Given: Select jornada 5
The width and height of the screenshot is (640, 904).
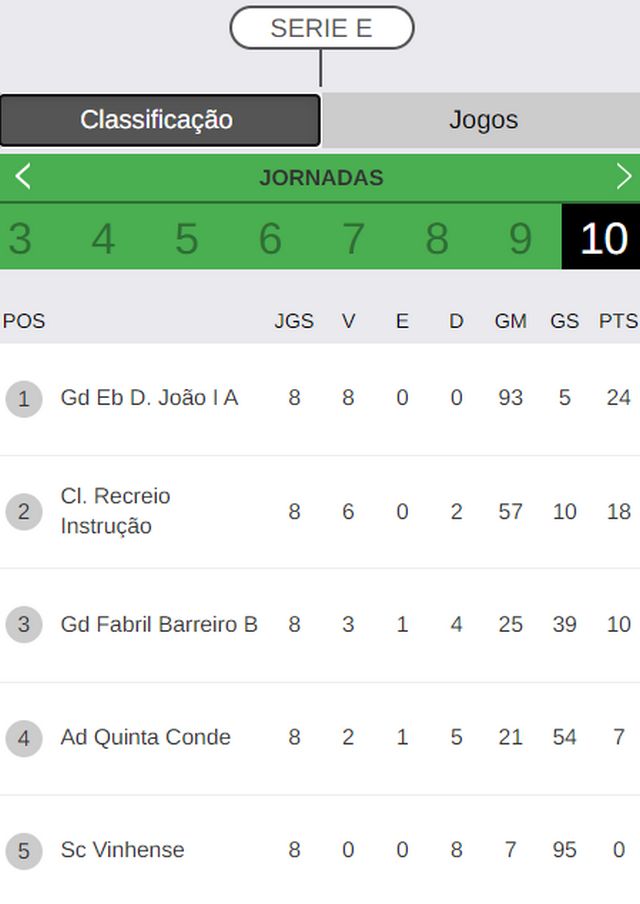Looking at the screenshot, I should [x=187, y=237].
